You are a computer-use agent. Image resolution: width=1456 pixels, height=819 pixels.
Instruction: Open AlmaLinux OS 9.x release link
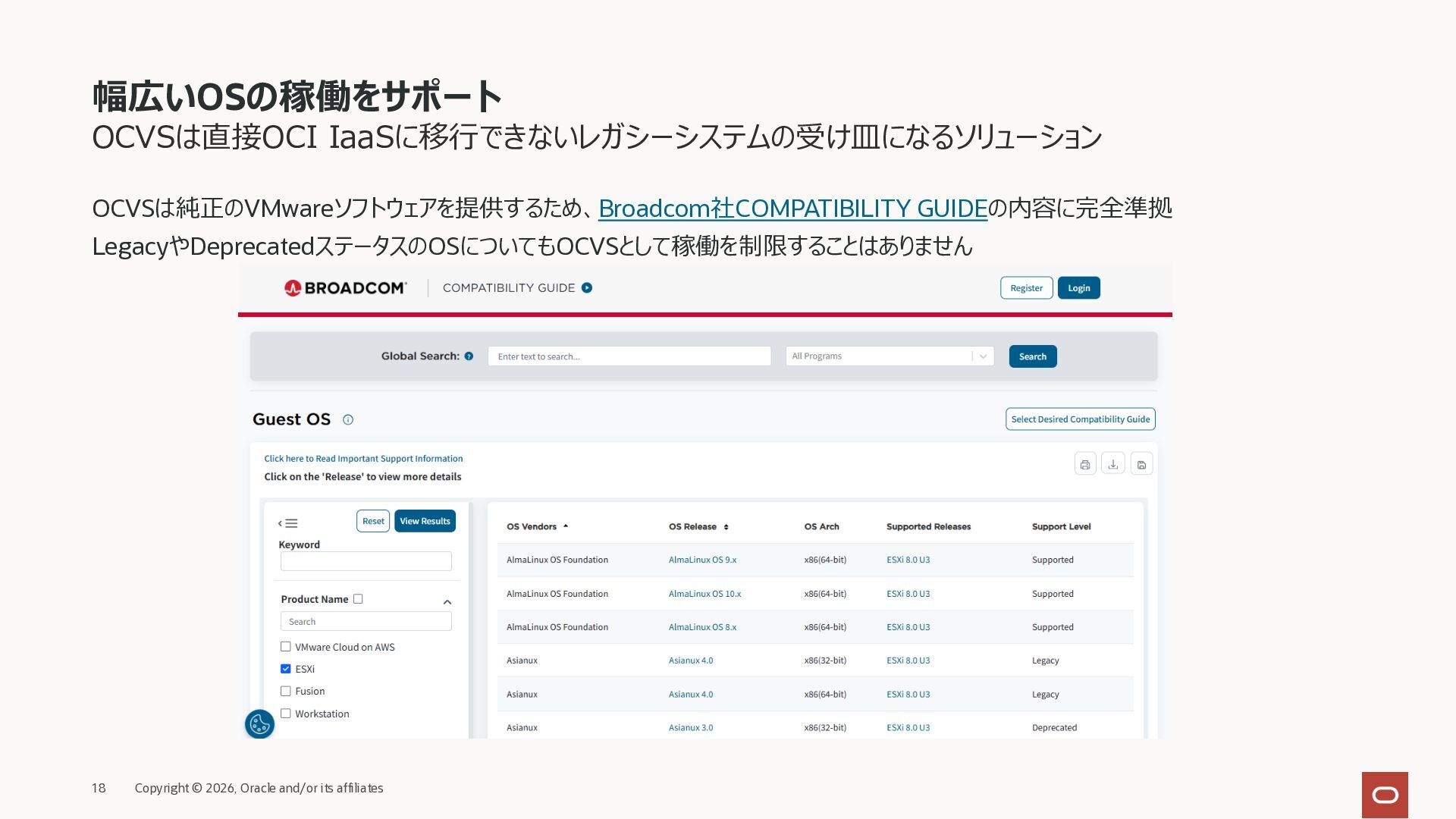click(x=702, y=560)
